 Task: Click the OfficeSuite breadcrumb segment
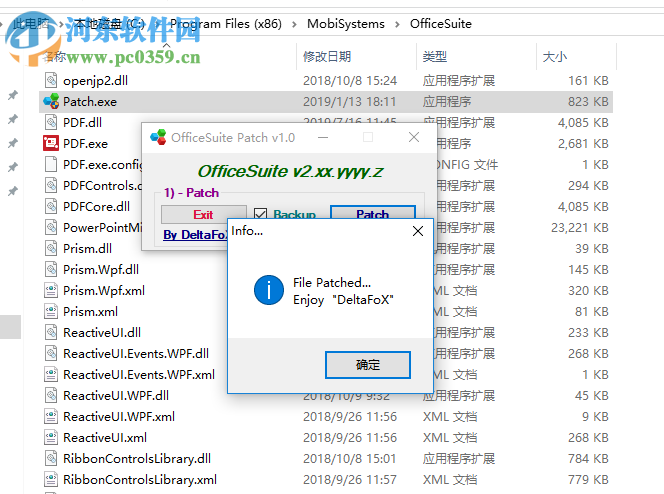pyautogui.click(x=440, y=24)
